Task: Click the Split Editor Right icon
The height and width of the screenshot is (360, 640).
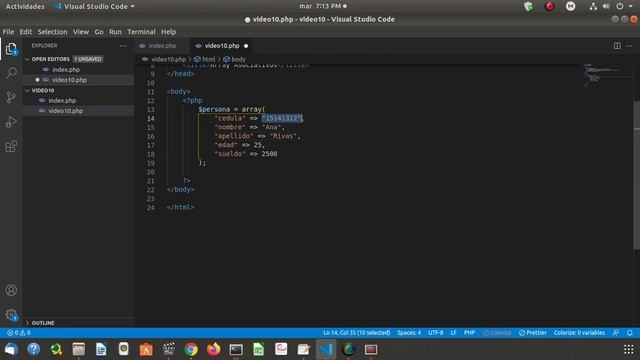Action: coord(617,46)
